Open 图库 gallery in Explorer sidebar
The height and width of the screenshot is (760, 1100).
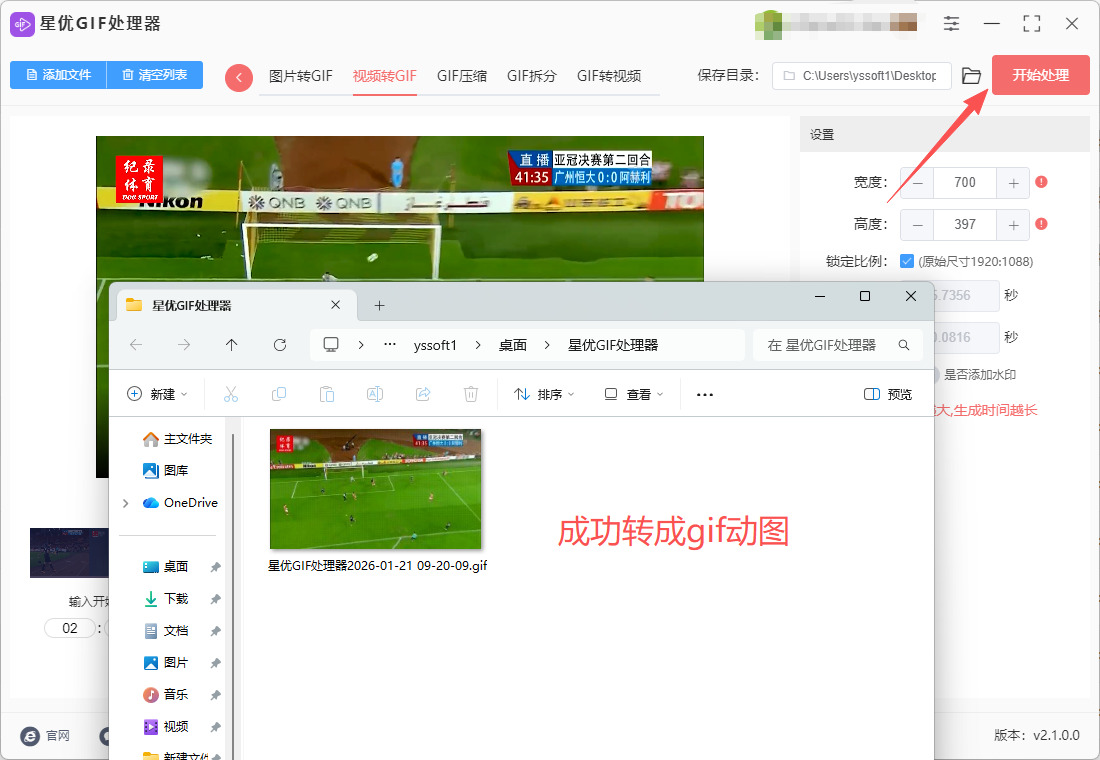[166, 470]
